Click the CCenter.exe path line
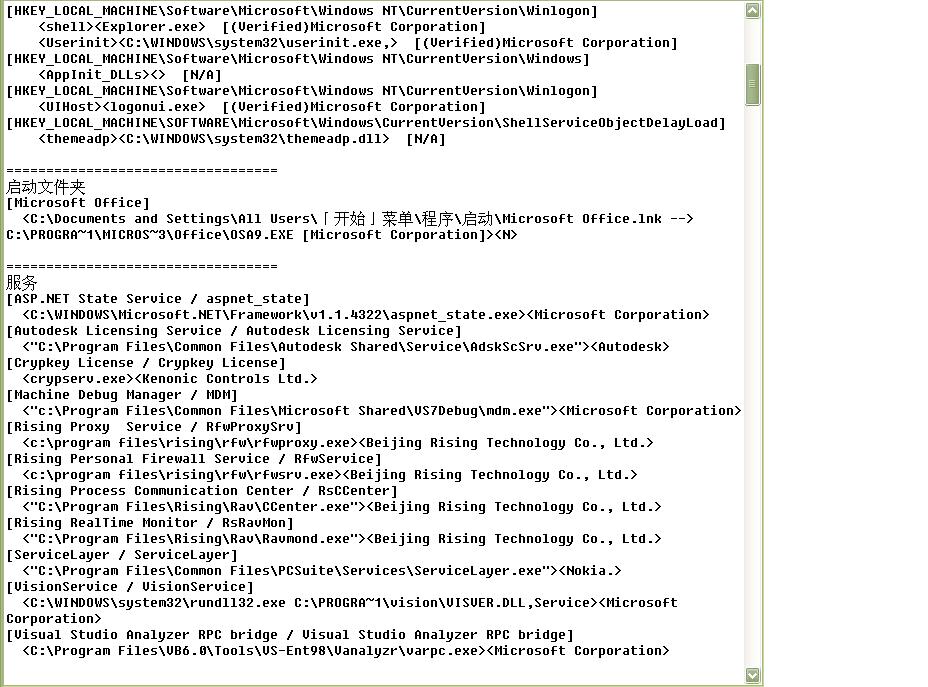928x687 pixels. 341,507
